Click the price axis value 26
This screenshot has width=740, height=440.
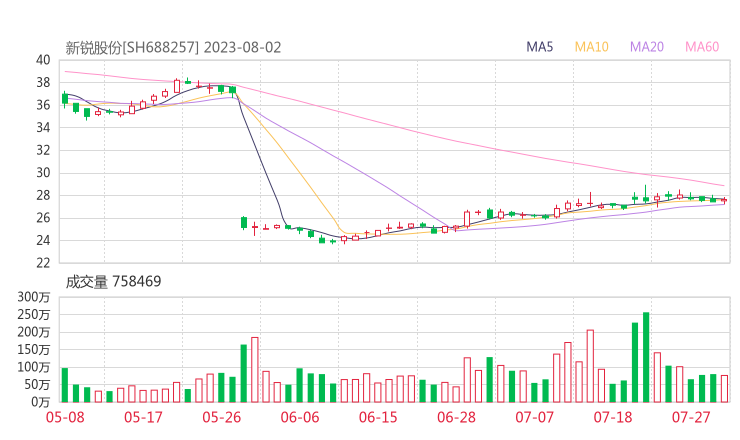click(43, 218)
